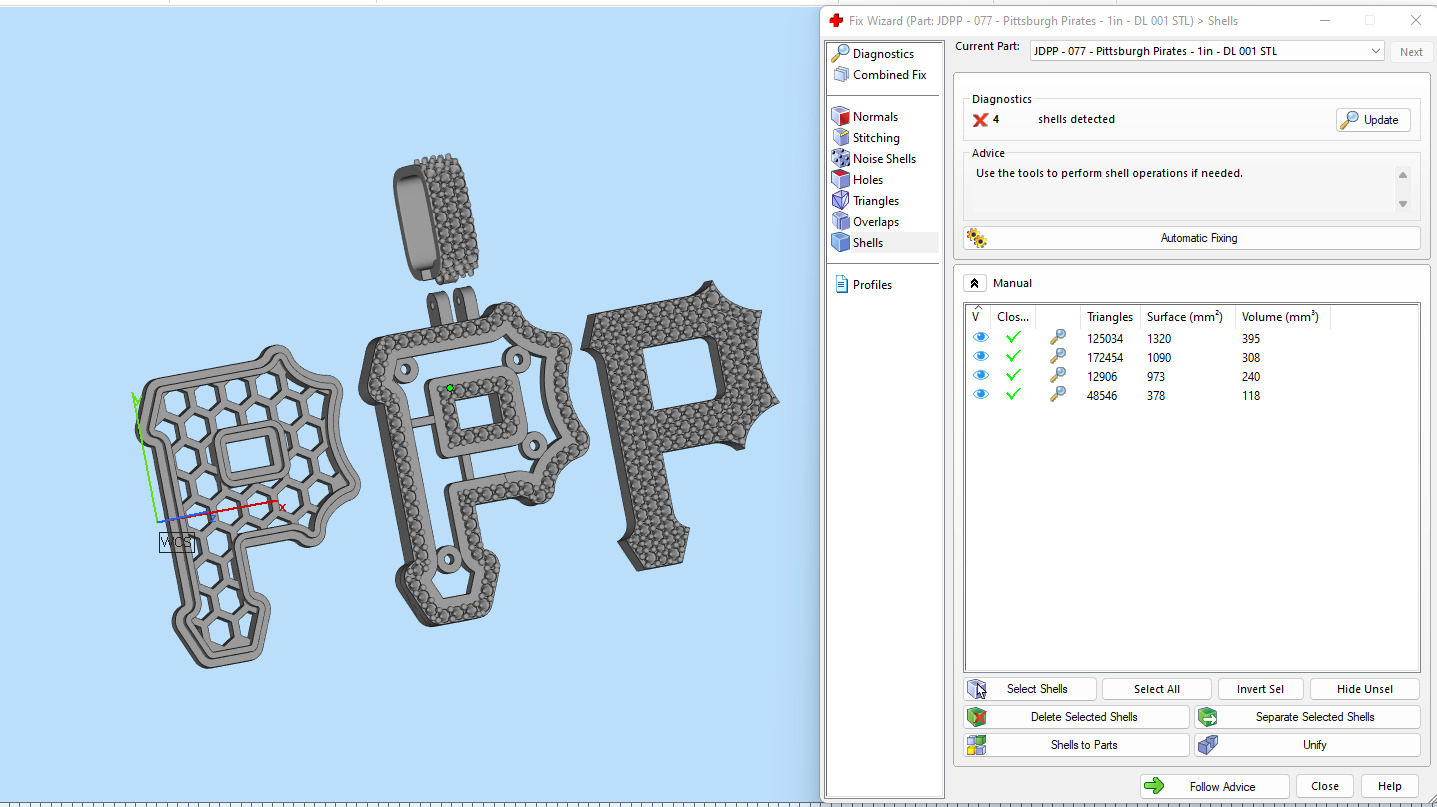Click Hide Unsel button
1437x807 pixels.
coord(1365,689)
